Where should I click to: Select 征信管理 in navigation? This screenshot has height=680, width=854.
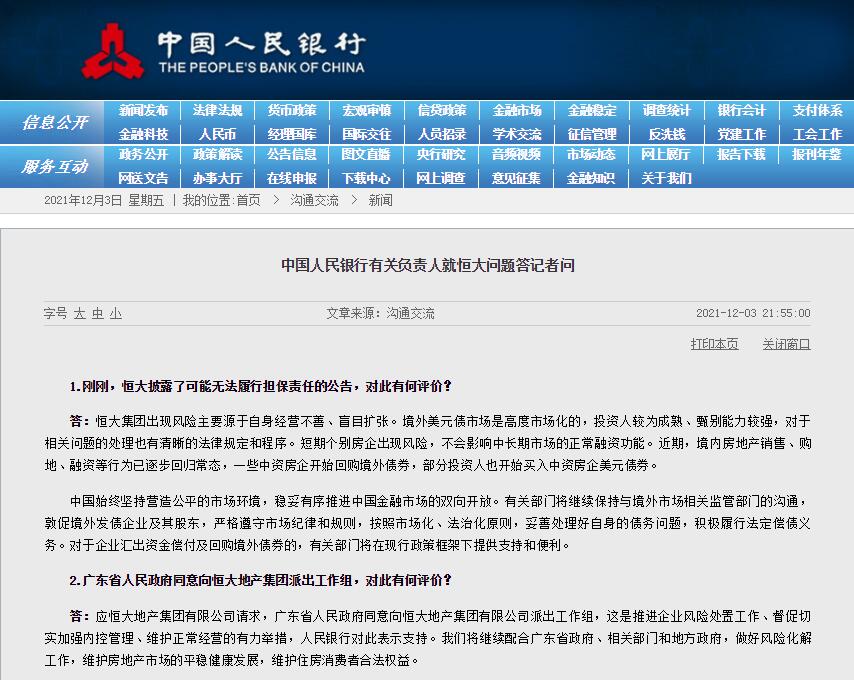[x=591, y=134]
